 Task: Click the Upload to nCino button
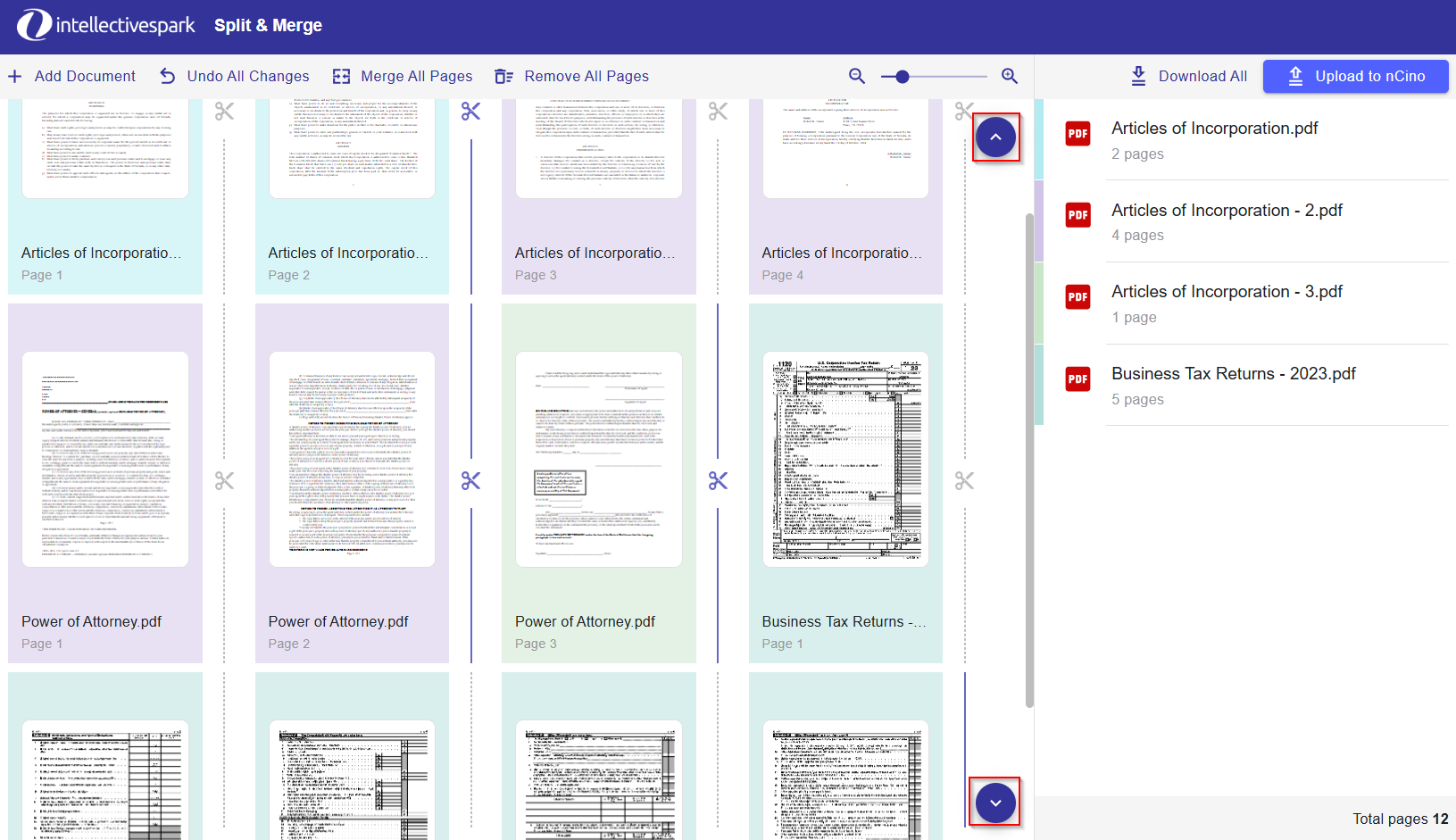tap(1355, 77)
